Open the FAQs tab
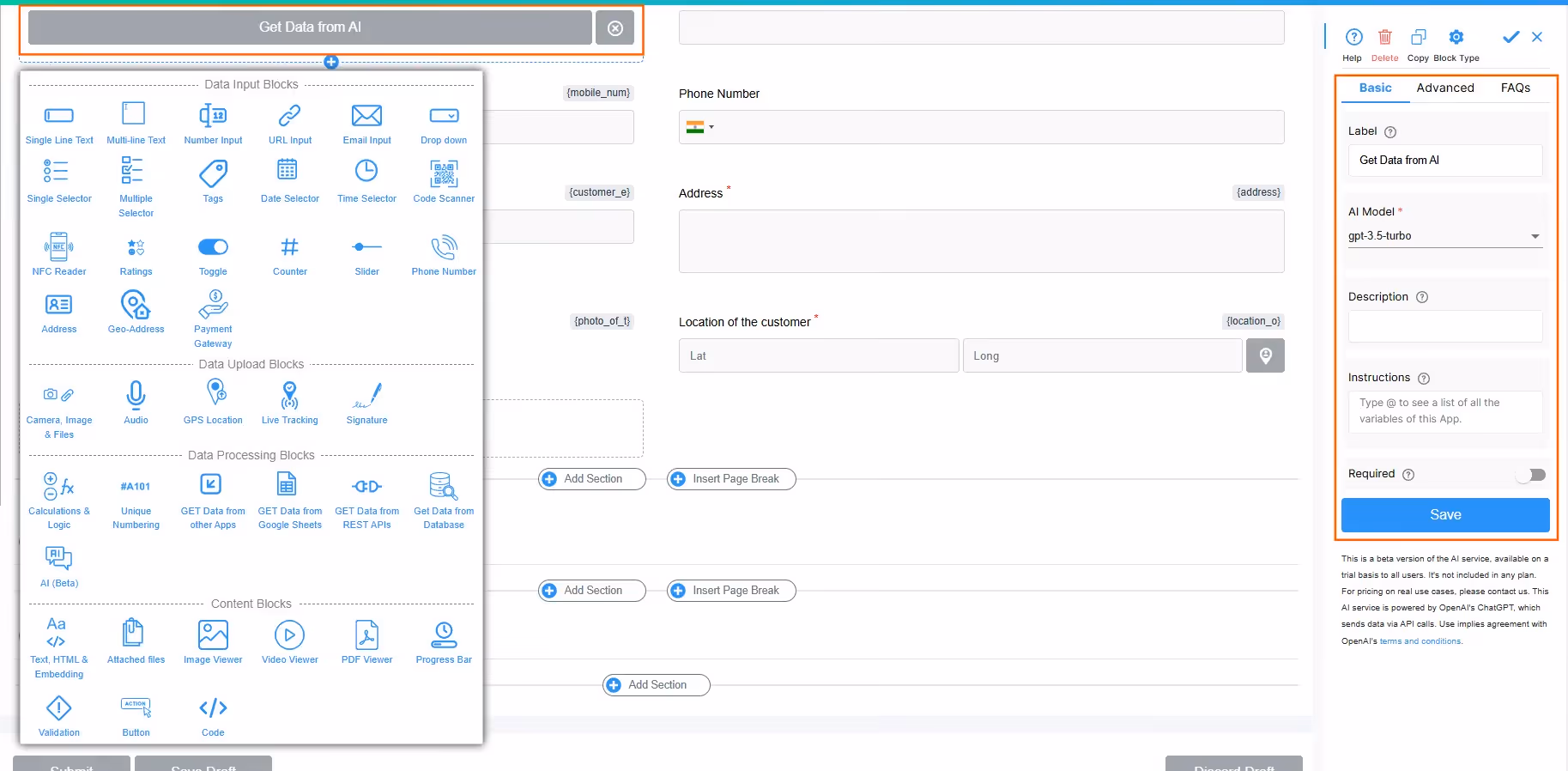1568x771 pixels. point(1516,88)
